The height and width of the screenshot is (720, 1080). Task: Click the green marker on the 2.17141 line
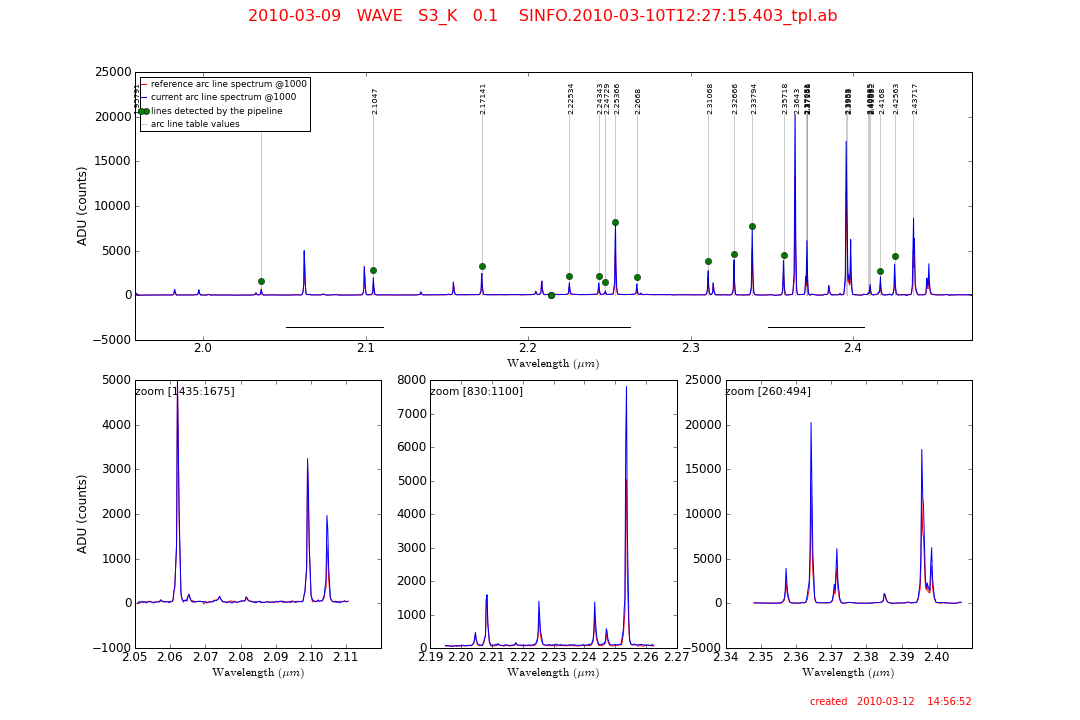(x=482, y=266)
